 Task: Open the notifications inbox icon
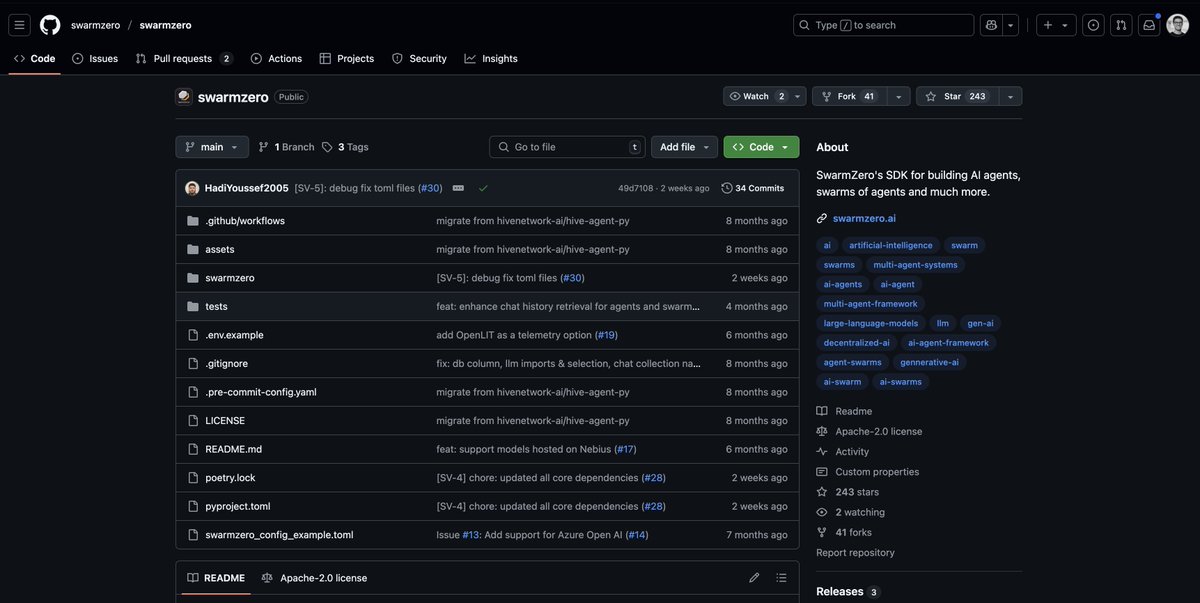click(x=1149, y=25)
